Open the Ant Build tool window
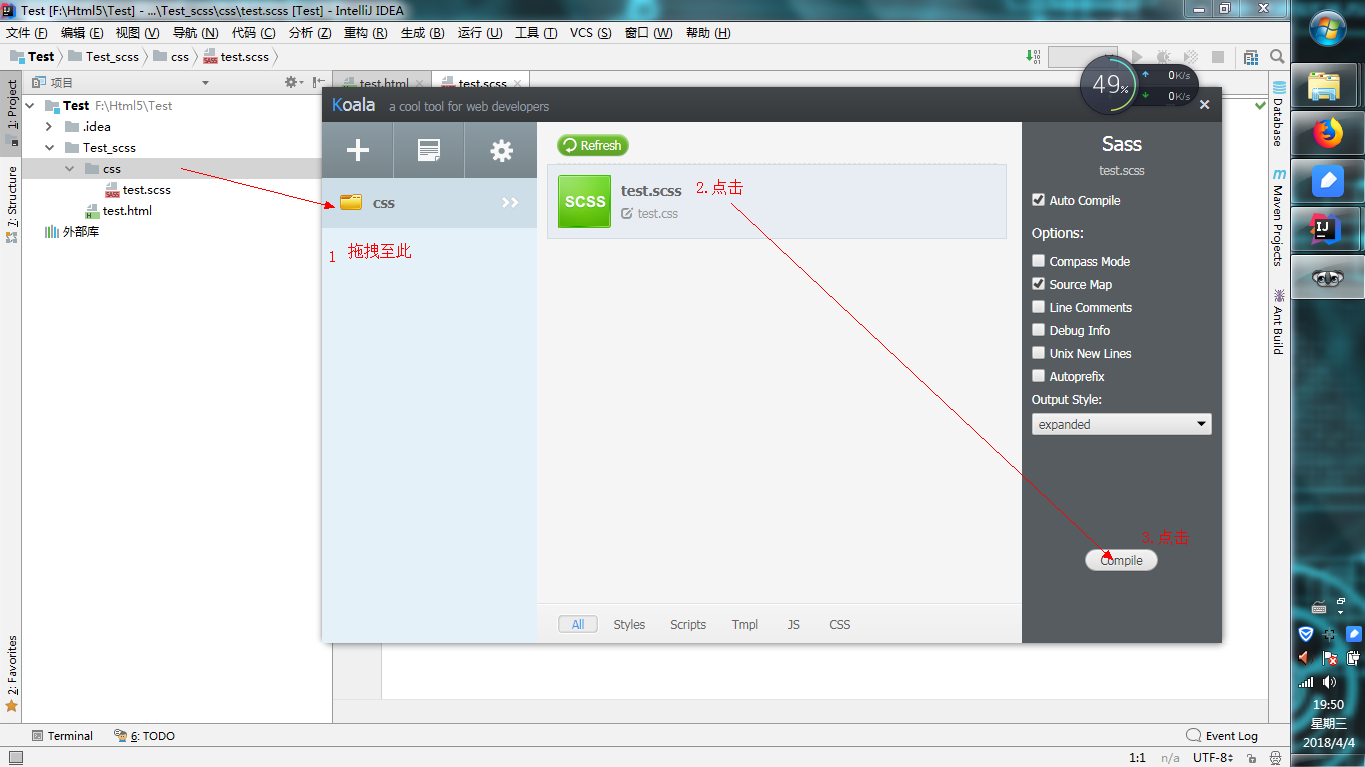The height and width of the screenshot is (767, 1365). pyautogui.click(x=1277, y=322)
